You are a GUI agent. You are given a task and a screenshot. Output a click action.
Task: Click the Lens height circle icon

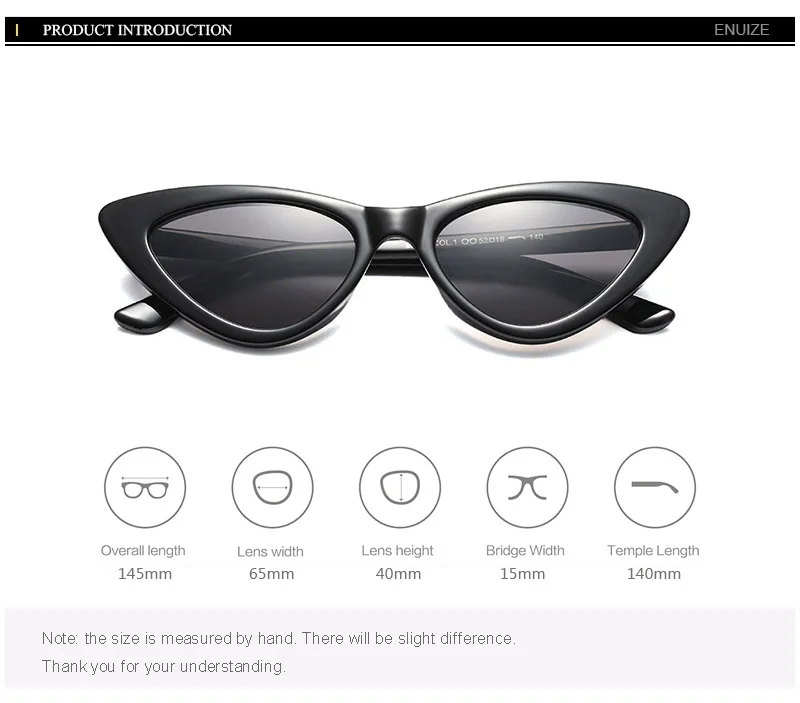(400, 488)
